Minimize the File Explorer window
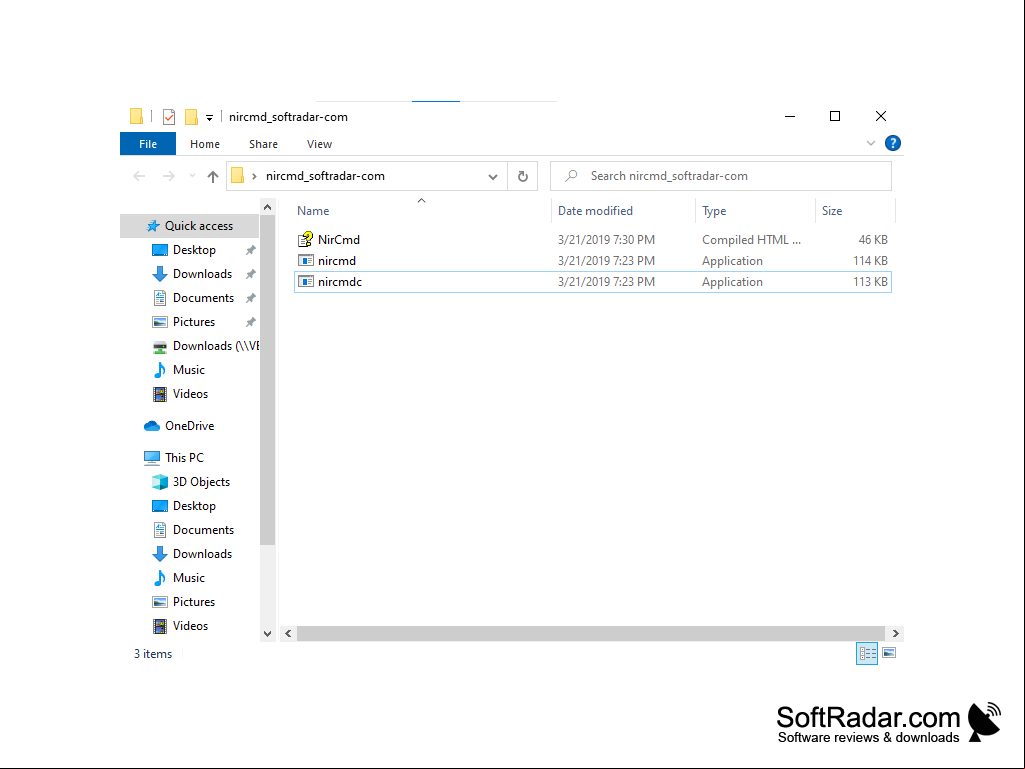 [790, 116]
